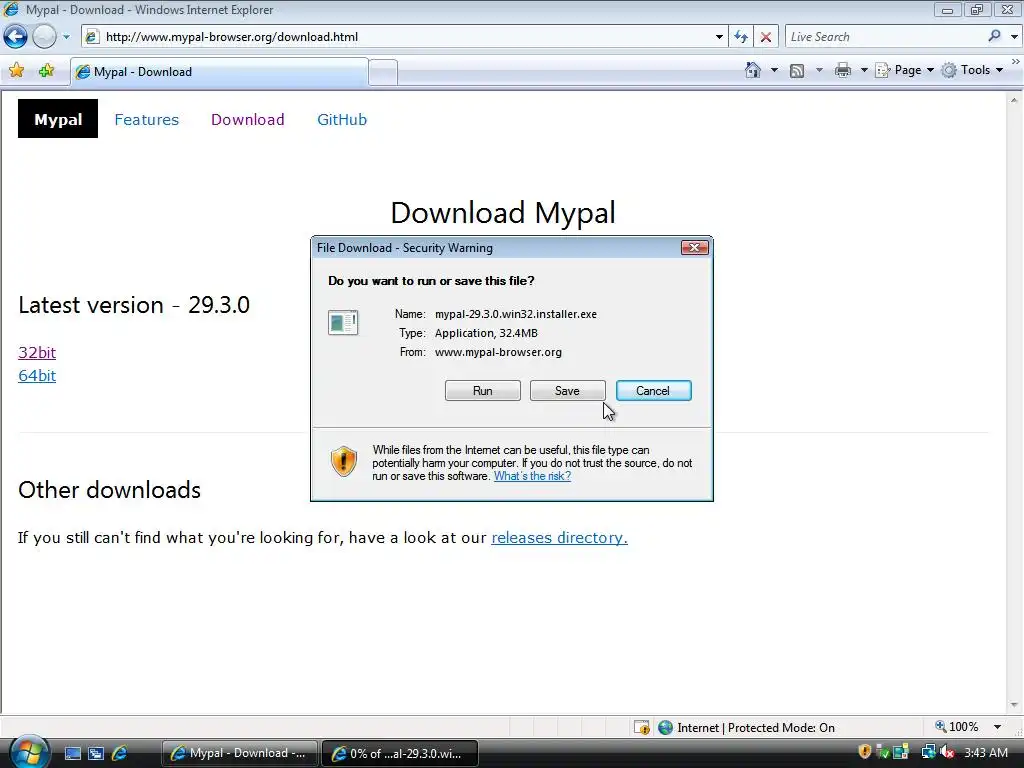Click Save in the download dialog

click(x=568, y=391)
